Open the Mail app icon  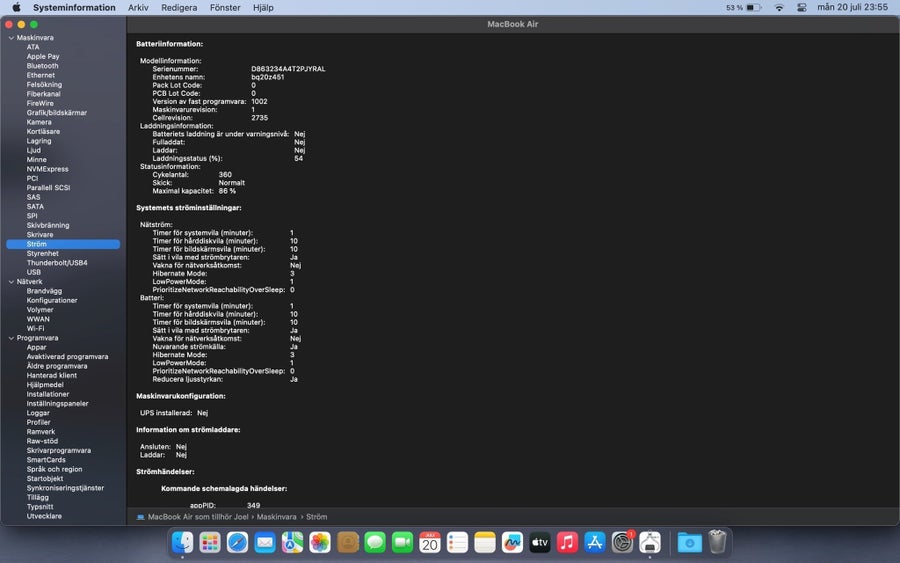(x=265, y=542)
